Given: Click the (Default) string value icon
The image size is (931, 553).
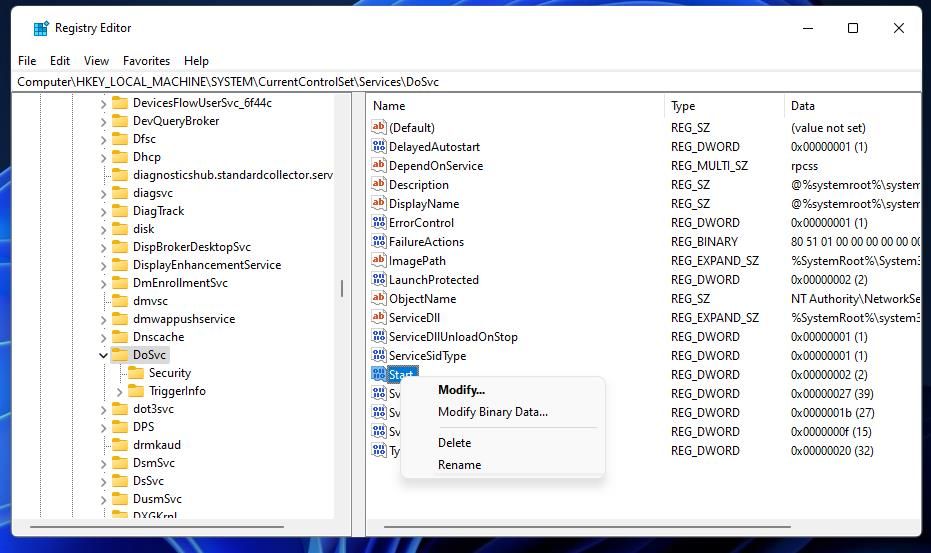Looking at the screenshot, I should pos(378,127).
